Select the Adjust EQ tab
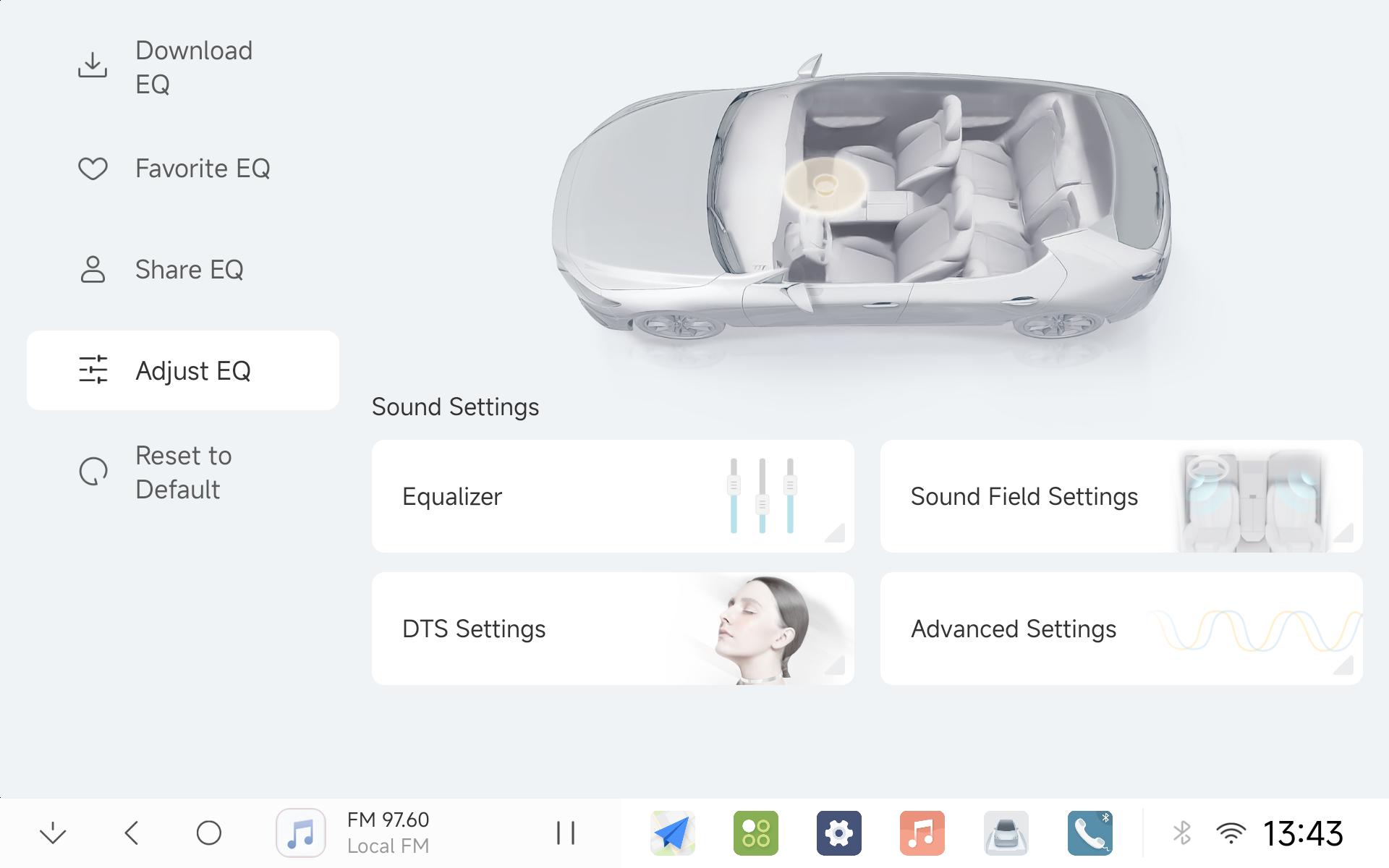1389x868 pixels. coord(182,370)
